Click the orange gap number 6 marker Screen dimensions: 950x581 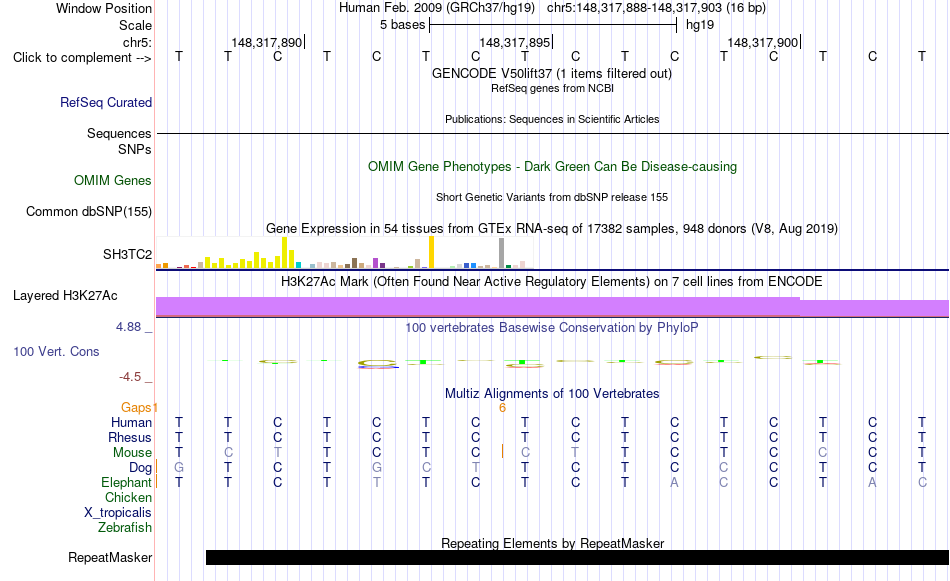502,408
